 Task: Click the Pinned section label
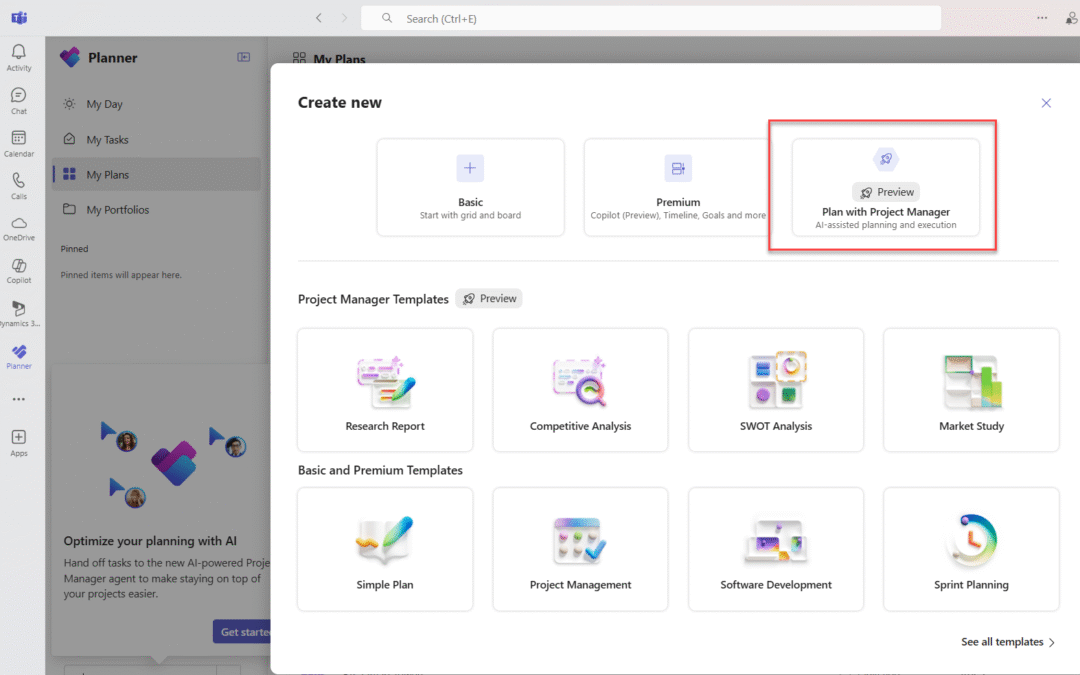tap(74, 249)
